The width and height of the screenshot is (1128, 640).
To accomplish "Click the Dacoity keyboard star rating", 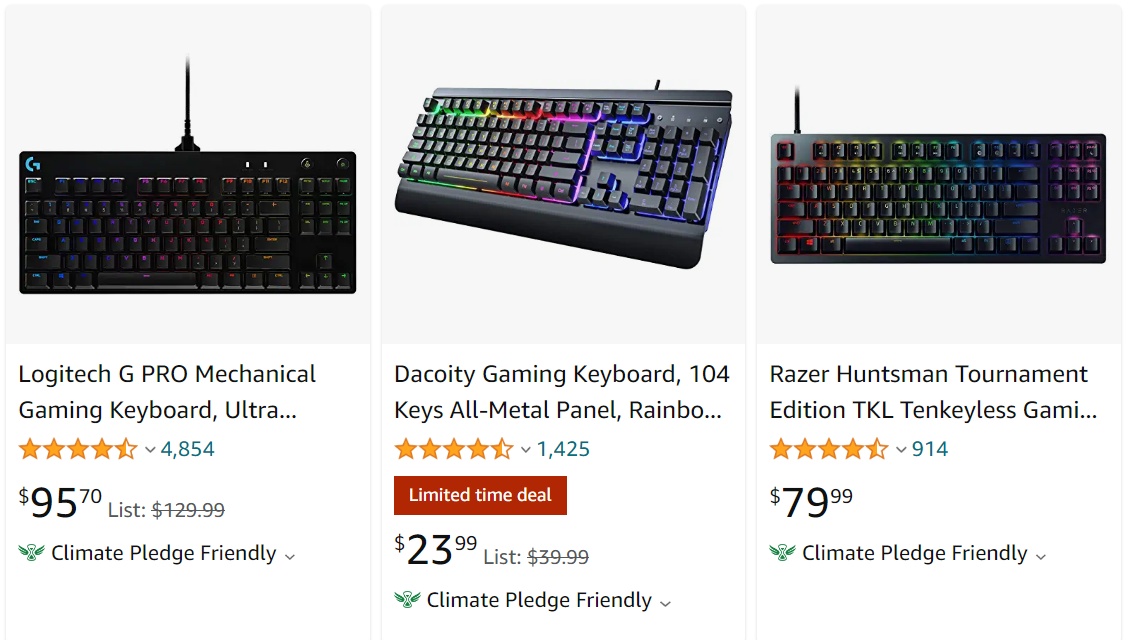I will click(x=454, y=449).
